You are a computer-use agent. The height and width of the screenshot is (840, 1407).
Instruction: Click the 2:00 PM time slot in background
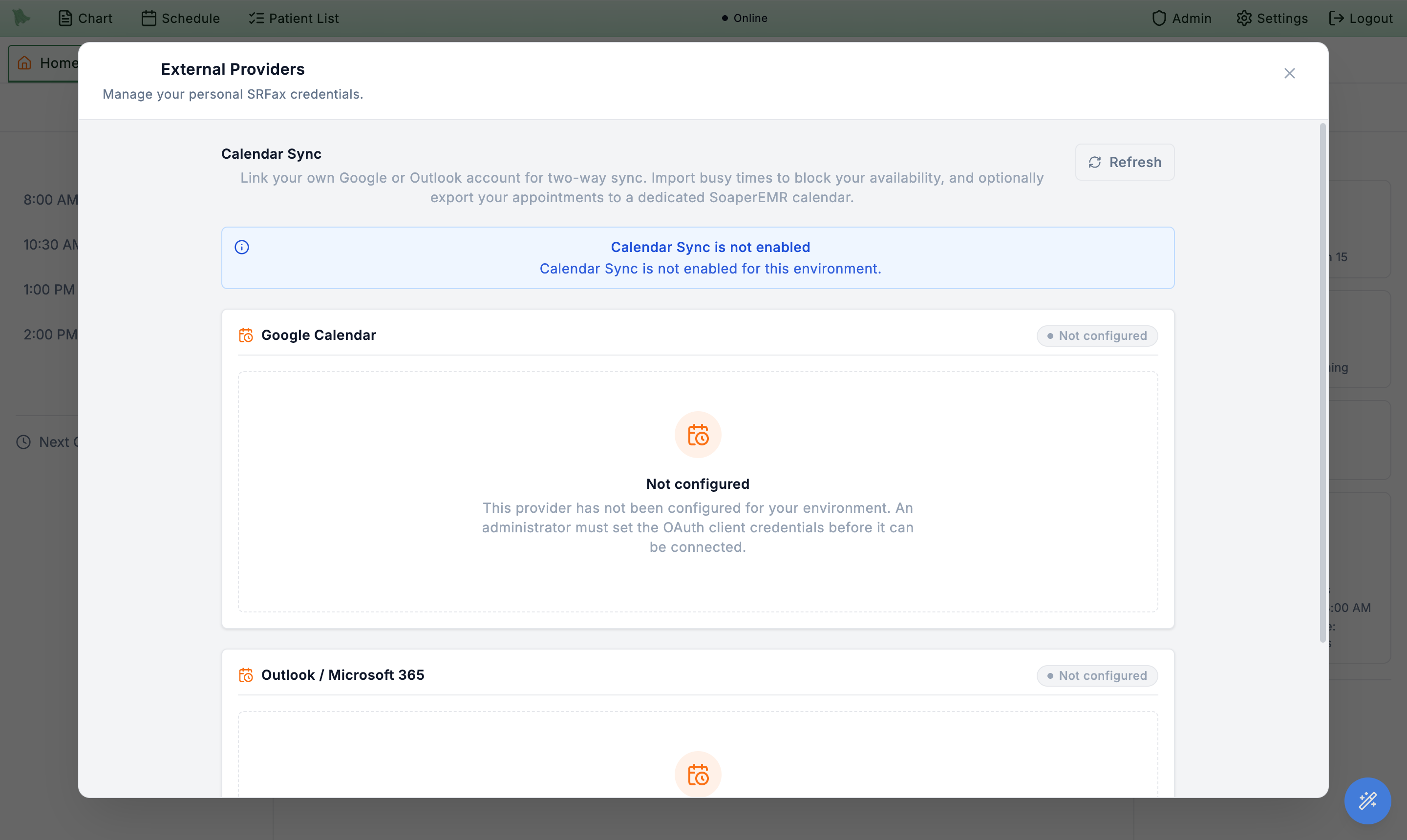pyautogui.click(x=50, y=335)
